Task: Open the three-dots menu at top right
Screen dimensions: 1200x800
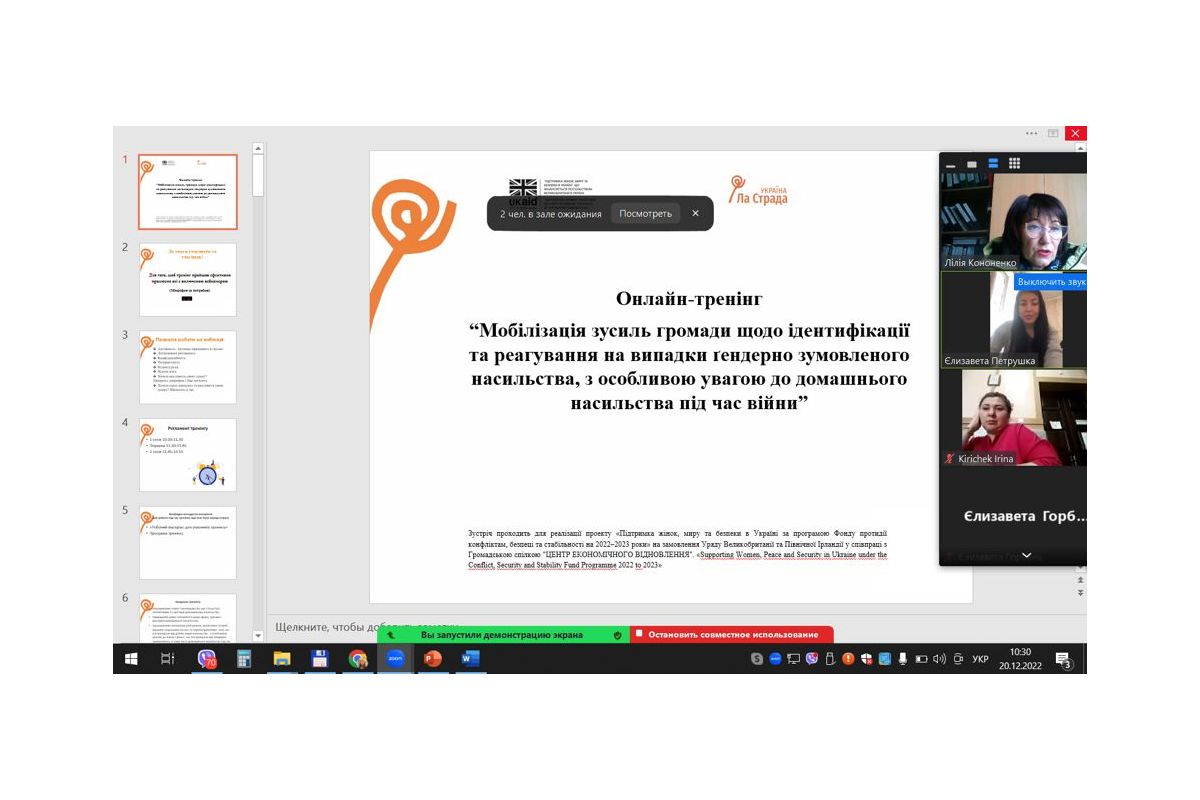Action: [1031, 133]
